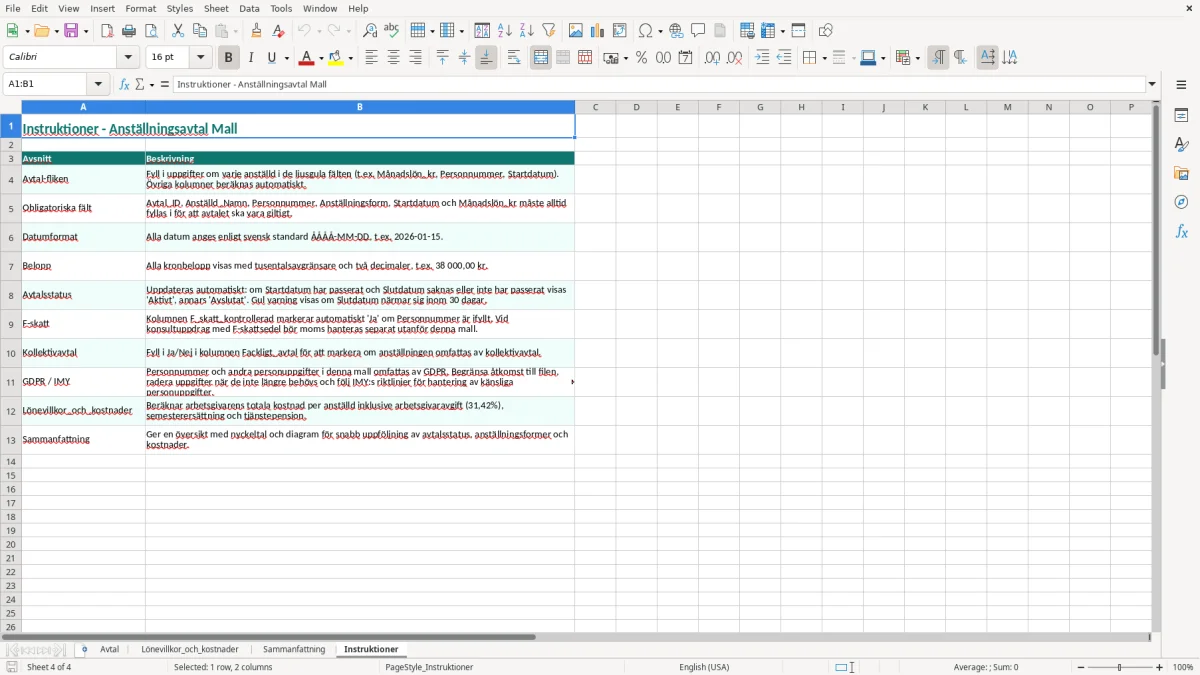The width and height of the screenshot is (1200, 675).
Task: Click the Clear Direct Formatting icon
Action: (x=279, y=31)
